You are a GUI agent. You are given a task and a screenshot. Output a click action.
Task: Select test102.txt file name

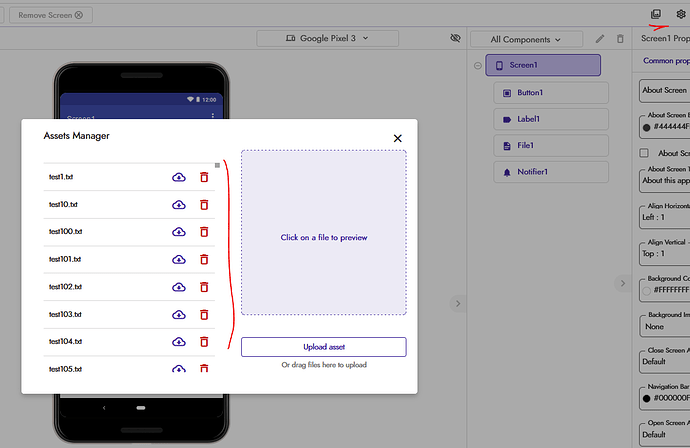(65, 287)
